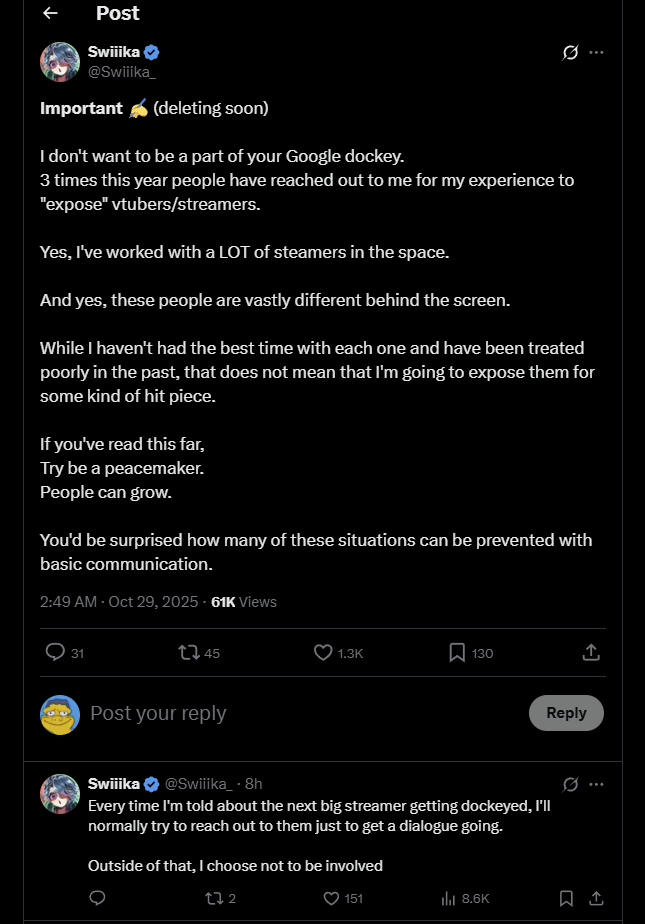
Task: Click the reply bubble showing 31
Action: point(56,653)
